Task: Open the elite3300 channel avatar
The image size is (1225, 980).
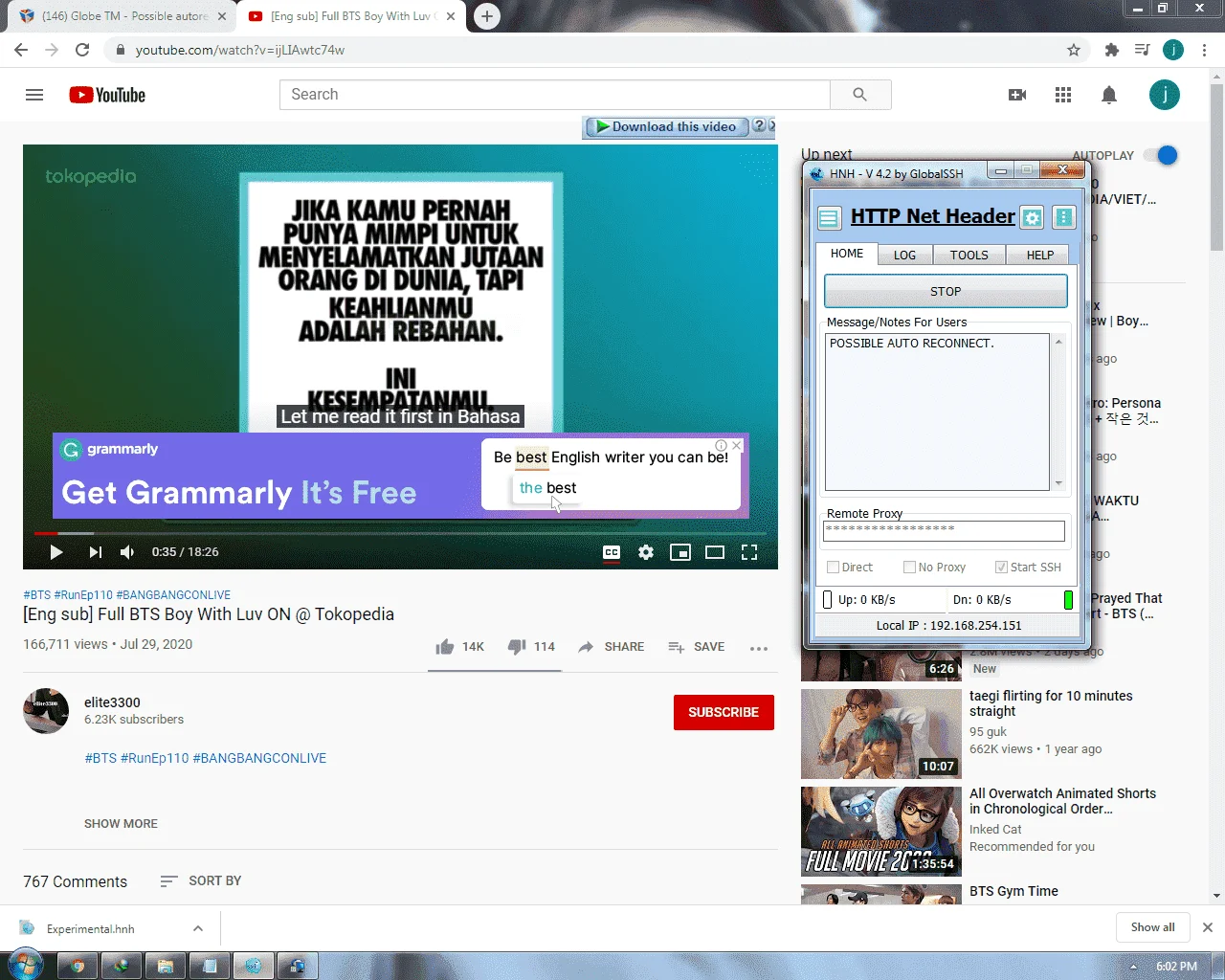Action: 46,711
